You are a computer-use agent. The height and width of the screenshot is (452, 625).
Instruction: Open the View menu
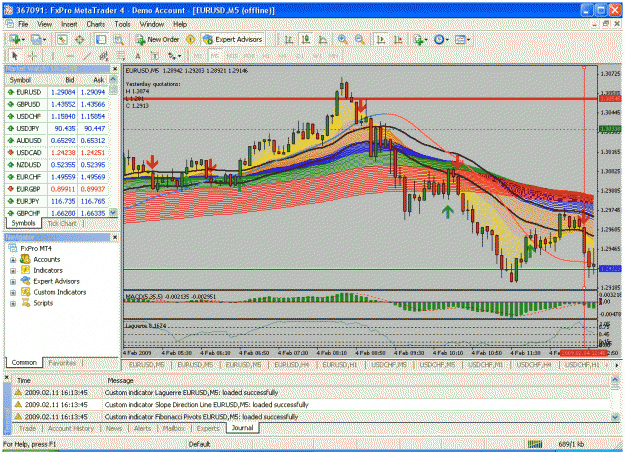point(44,24)
